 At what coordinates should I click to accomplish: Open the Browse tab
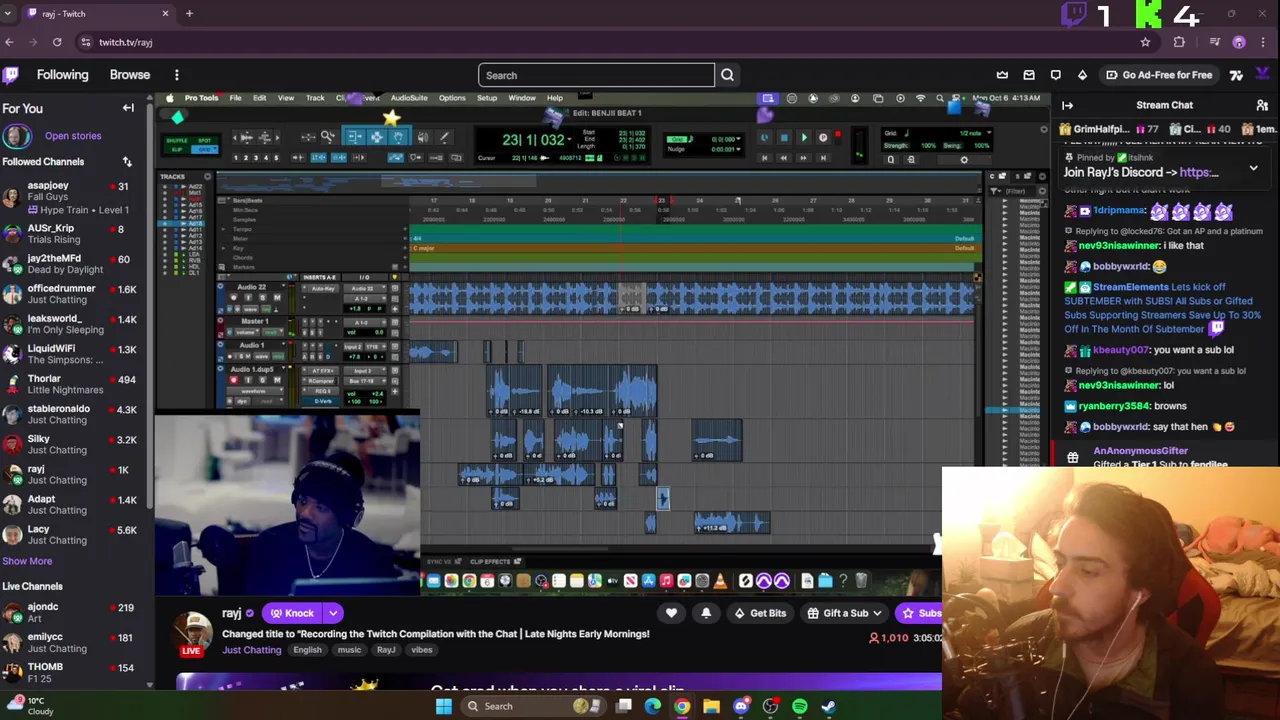pyautogui.click(x=130, y=75)
